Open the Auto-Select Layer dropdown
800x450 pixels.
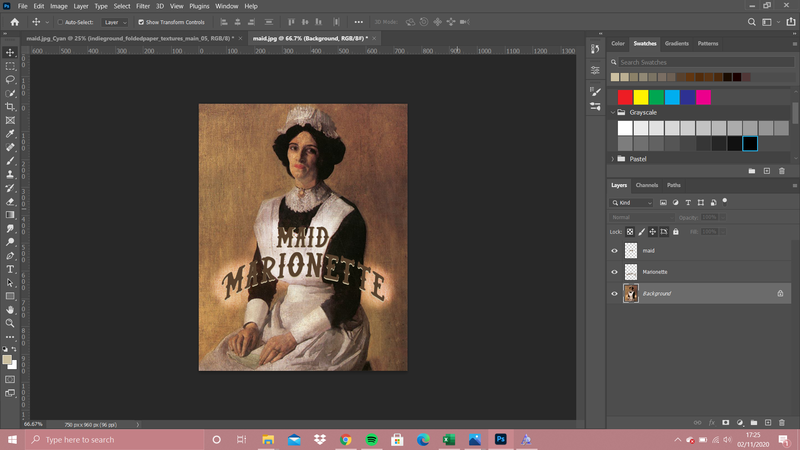point(115,22)
